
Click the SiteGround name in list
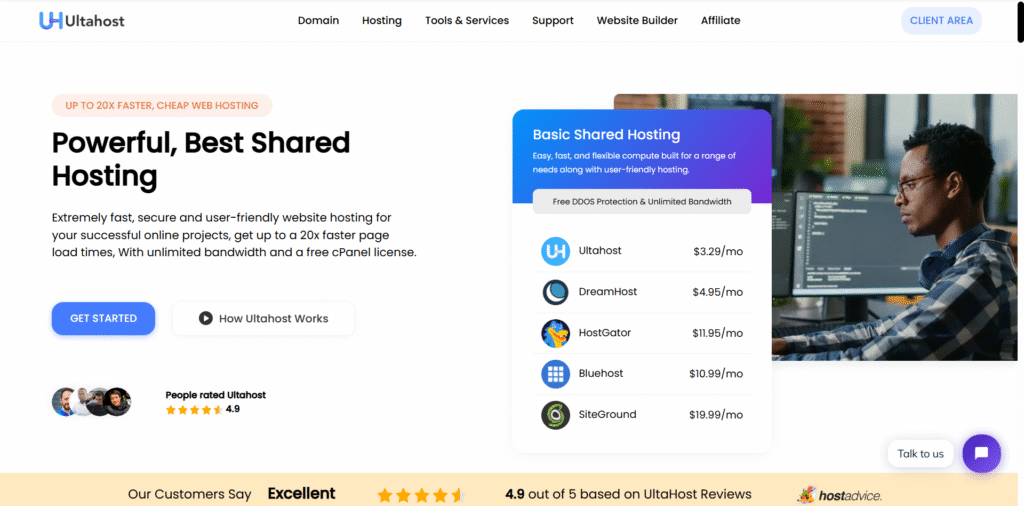click(607, 415)
